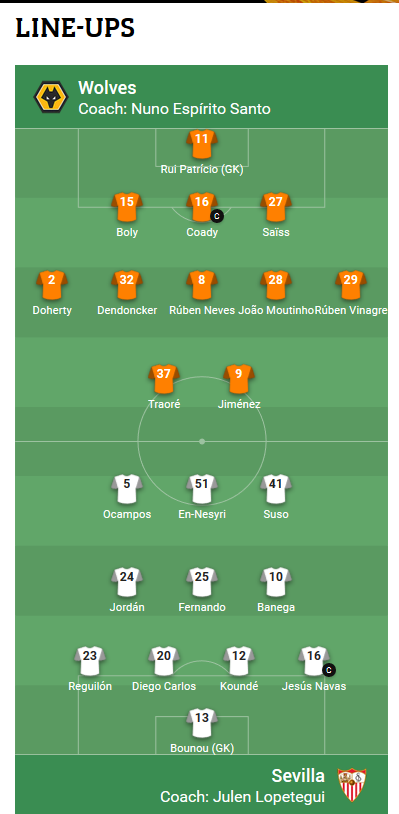Select Ocampos's number 5 shirt
The width and height of the screenshot is (399, 814).
point(127,489)
